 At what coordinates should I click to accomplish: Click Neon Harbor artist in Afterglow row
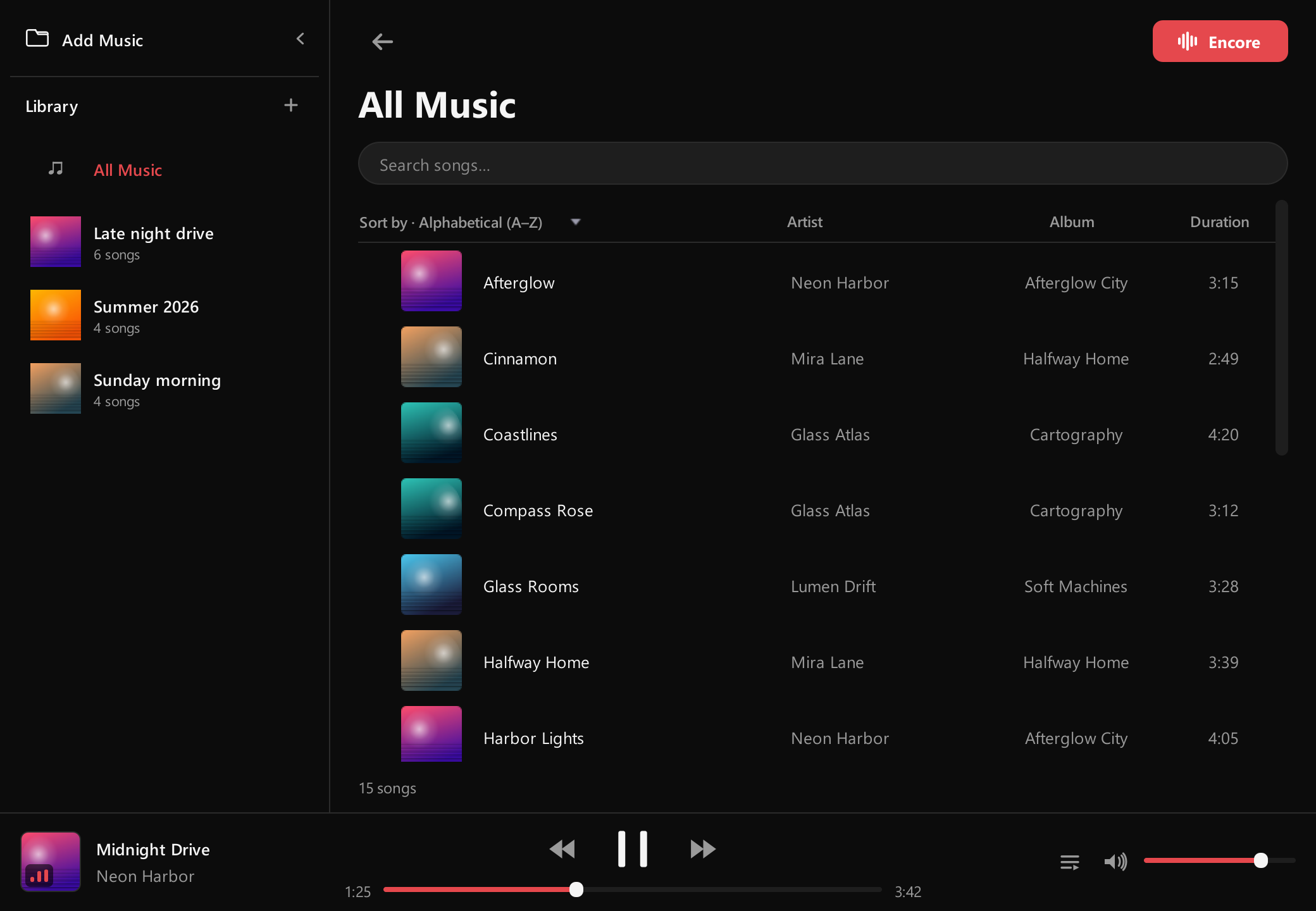tap(840, 283)
